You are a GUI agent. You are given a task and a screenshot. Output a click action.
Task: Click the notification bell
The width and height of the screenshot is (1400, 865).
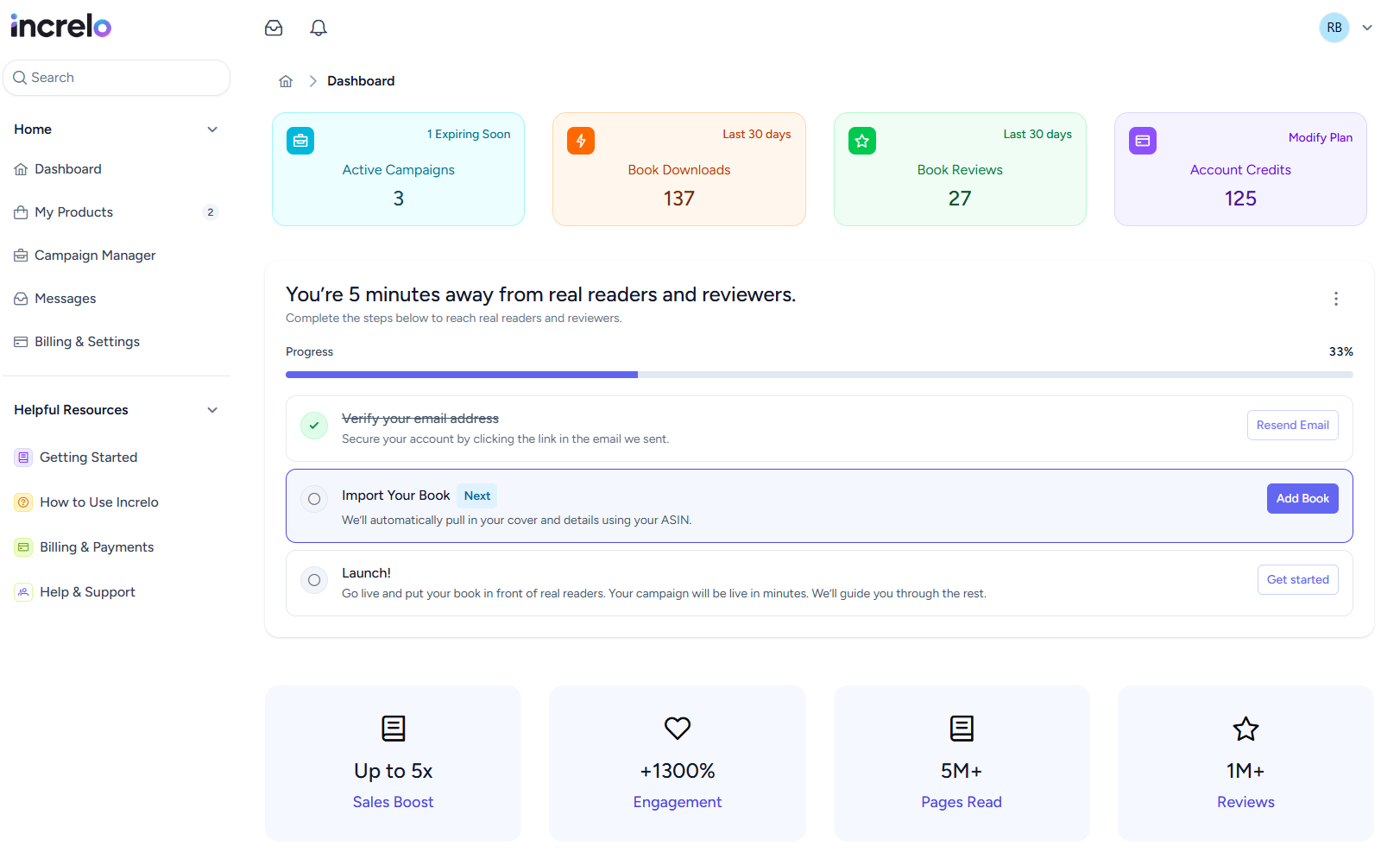coord(318,27)
